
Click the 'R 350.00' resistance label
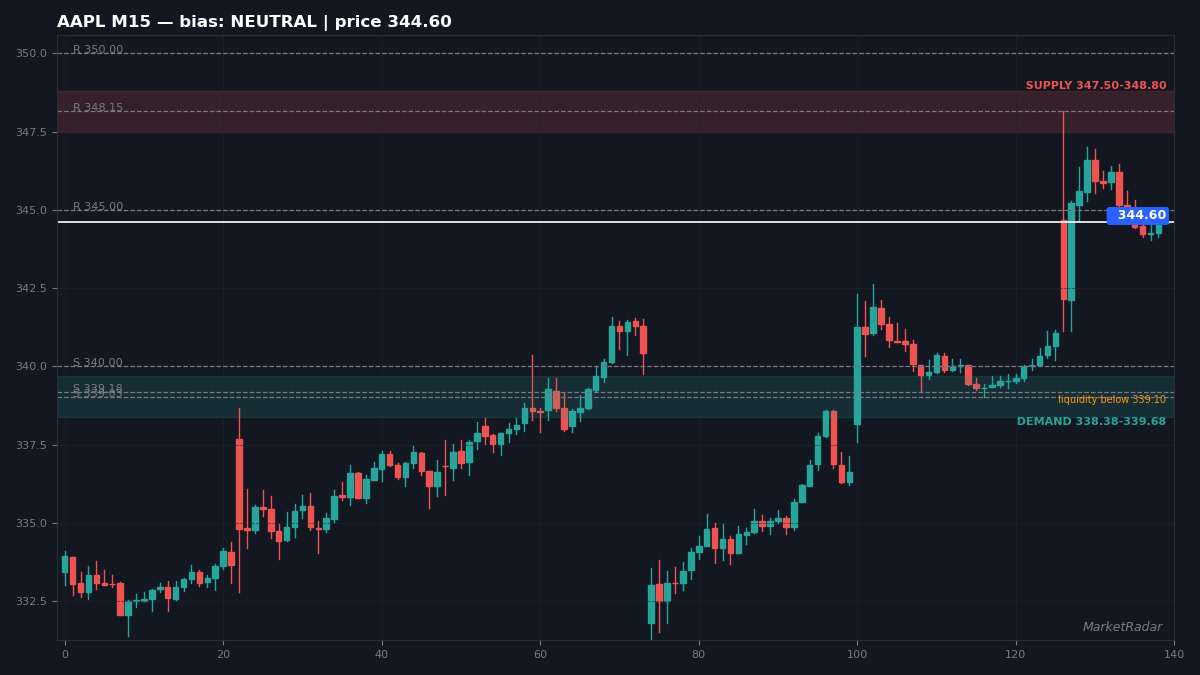(x=98, y=50)
